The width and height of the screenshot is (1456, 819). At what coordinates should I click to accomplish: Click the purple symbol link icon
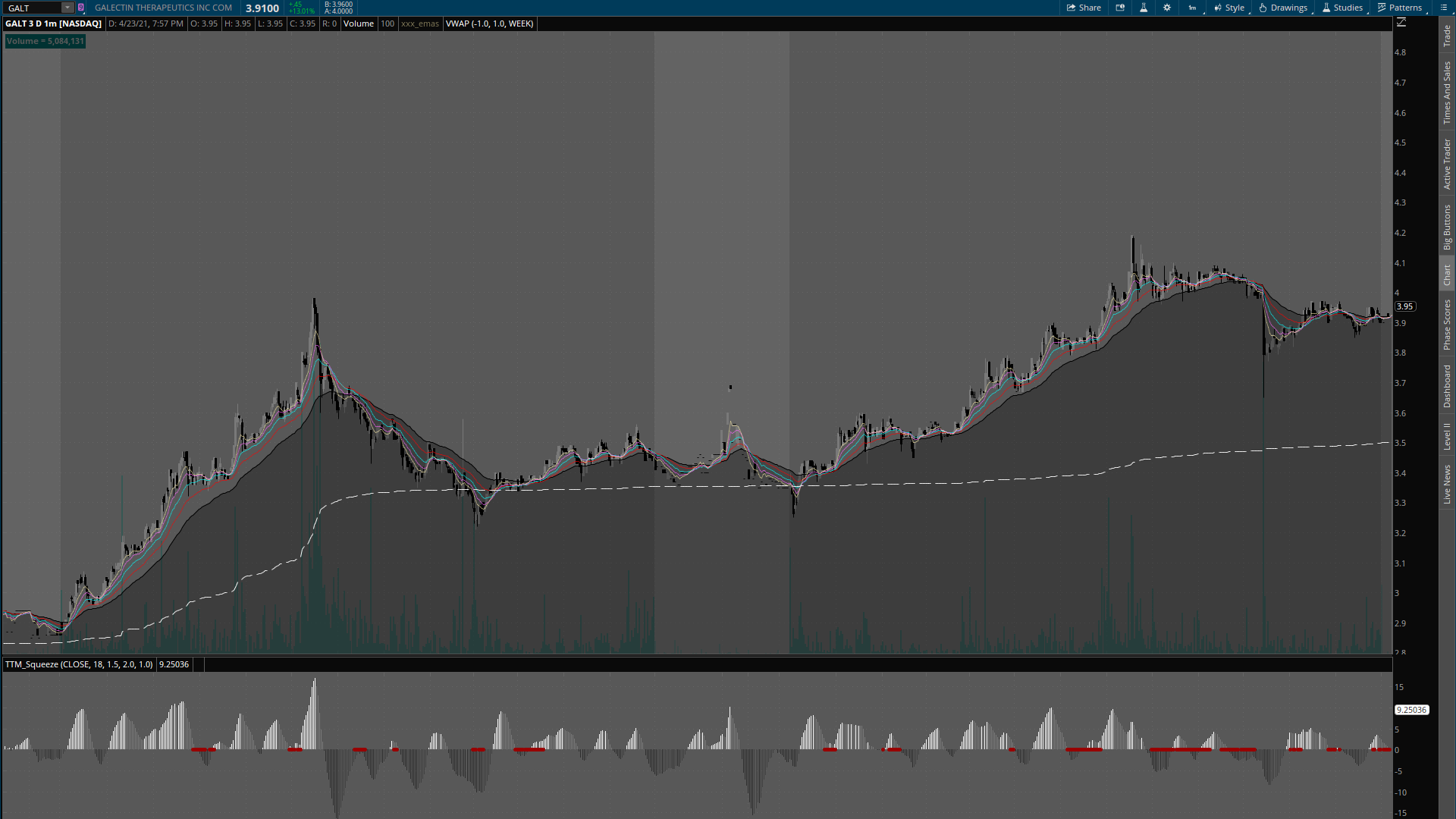[81, 8]
